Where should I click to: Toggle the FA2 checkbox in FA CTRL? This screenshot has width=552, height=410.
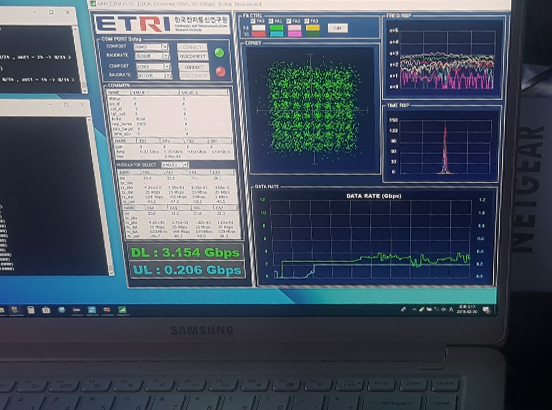(x=289, y=21)
